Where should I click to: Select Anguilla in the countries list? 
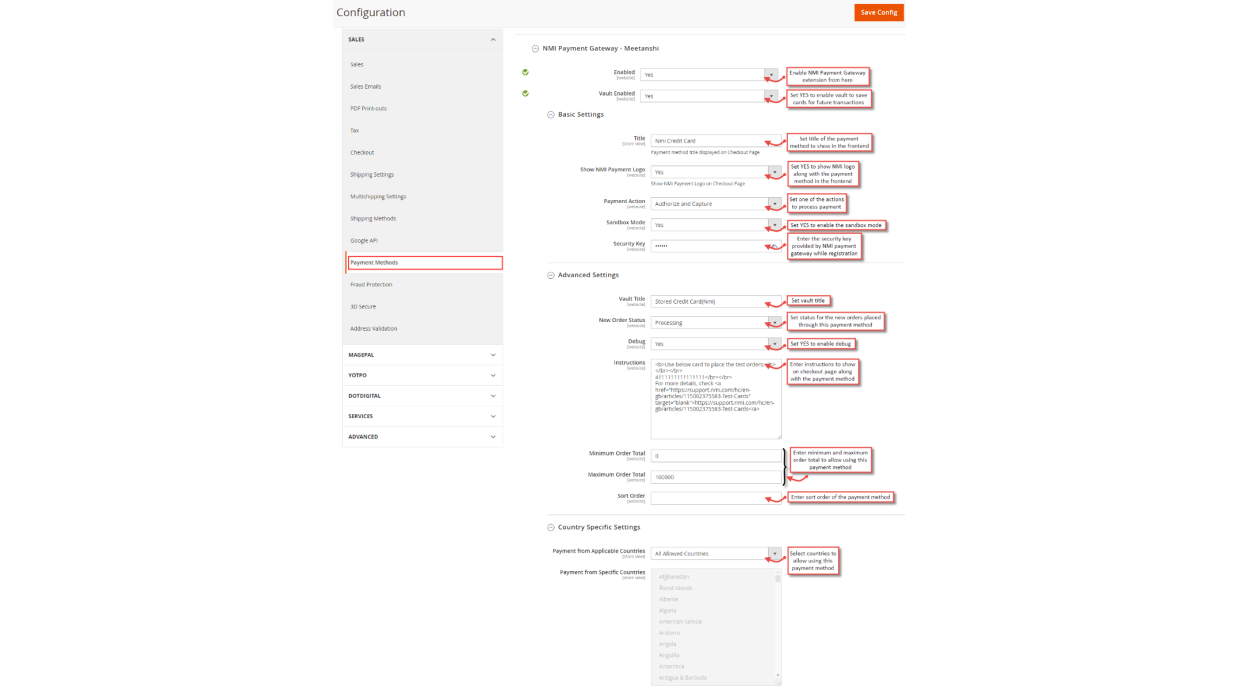pyautogui.click(x=669, y=656)
